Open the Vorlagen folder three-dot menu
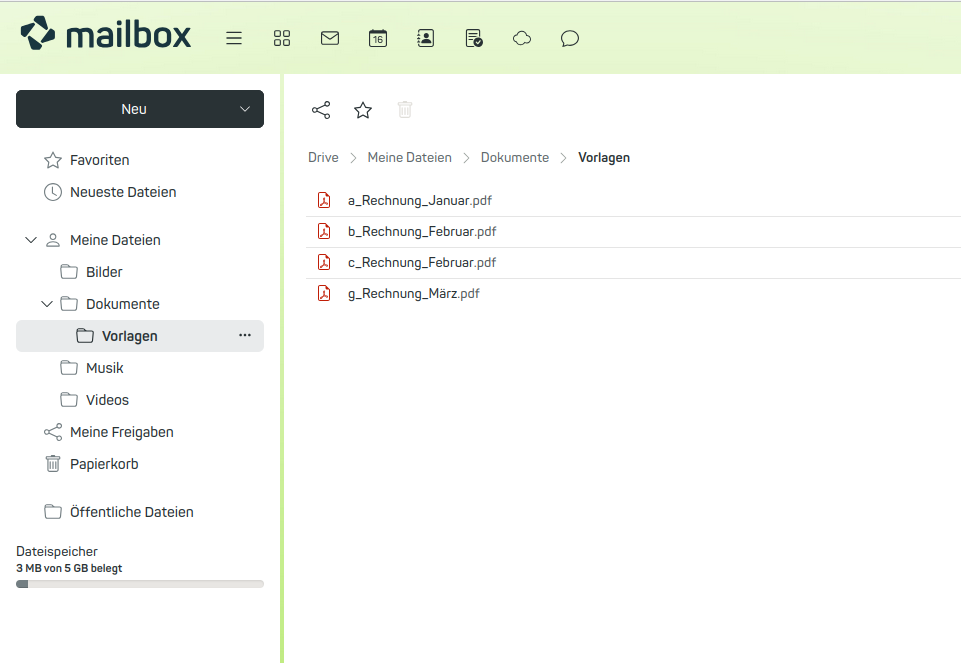This screenshot has height=663, width=961. click(x=245, y=335)
